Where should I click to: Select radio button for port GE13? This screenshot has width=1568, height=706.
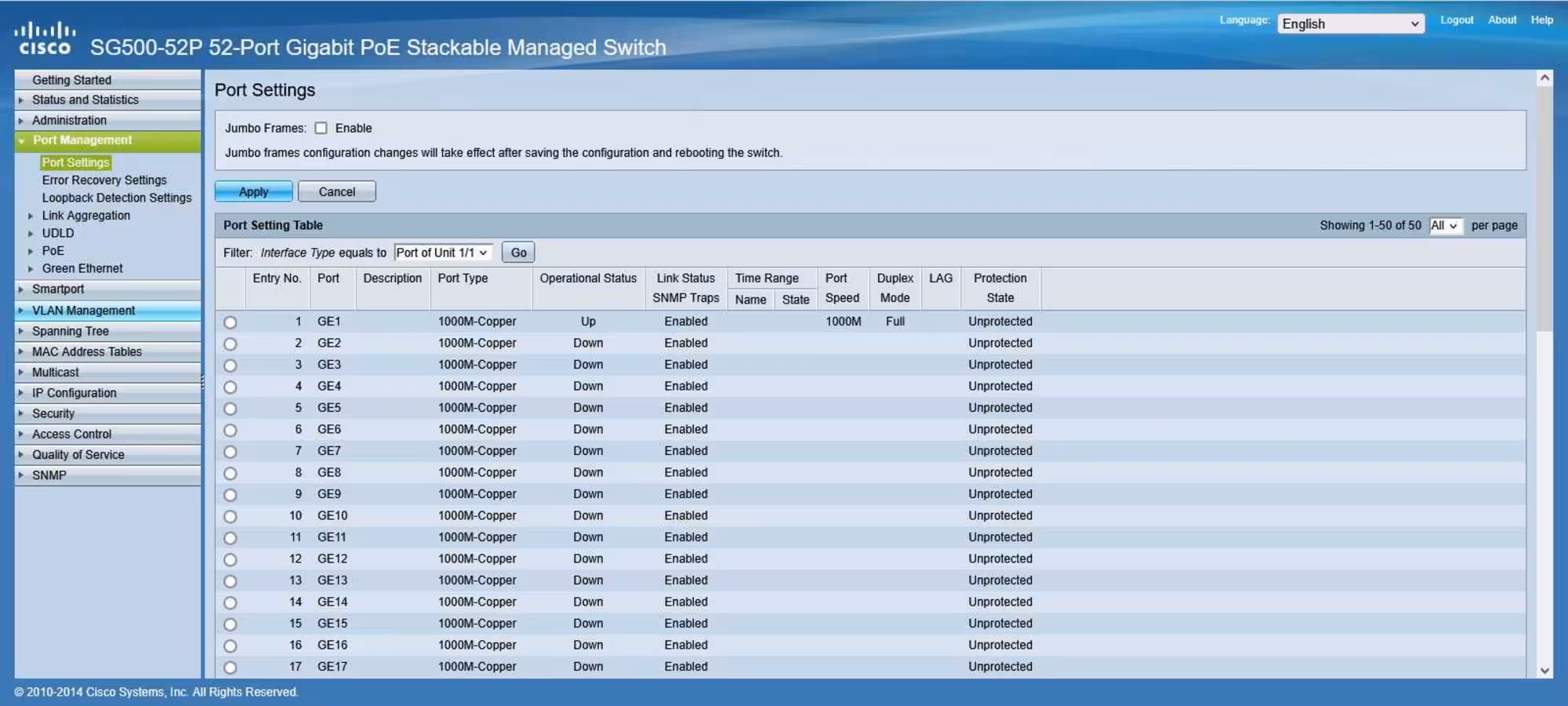tap(230, 581)
